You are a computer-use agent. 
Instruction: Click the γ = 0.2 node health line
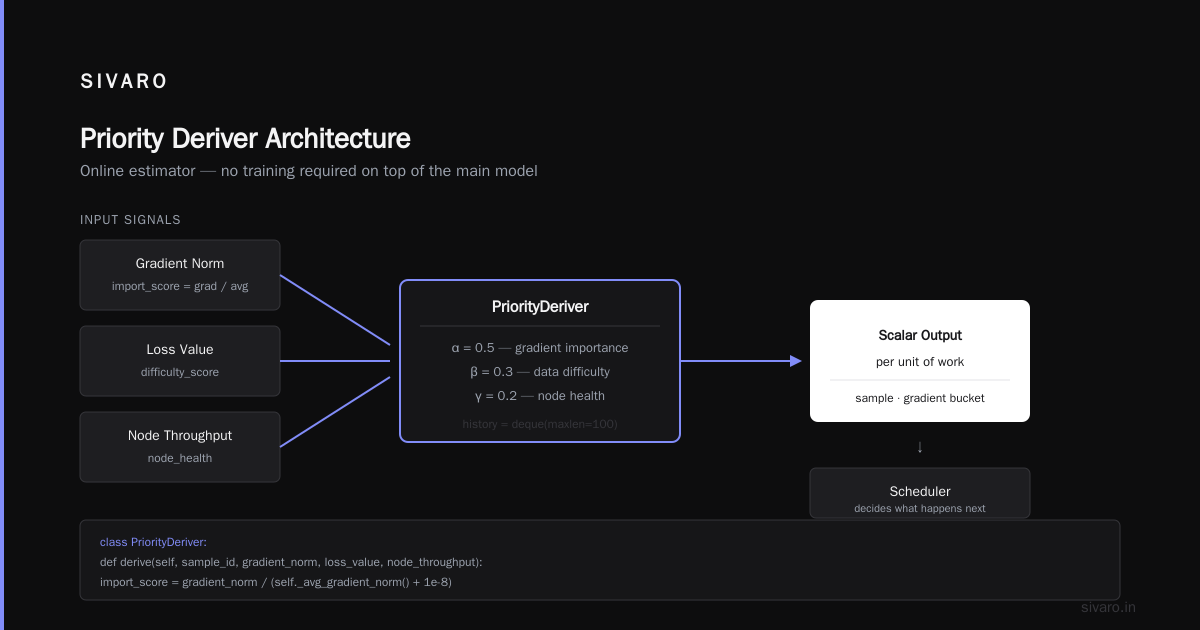pyautogui.click(x=540, y=396)
